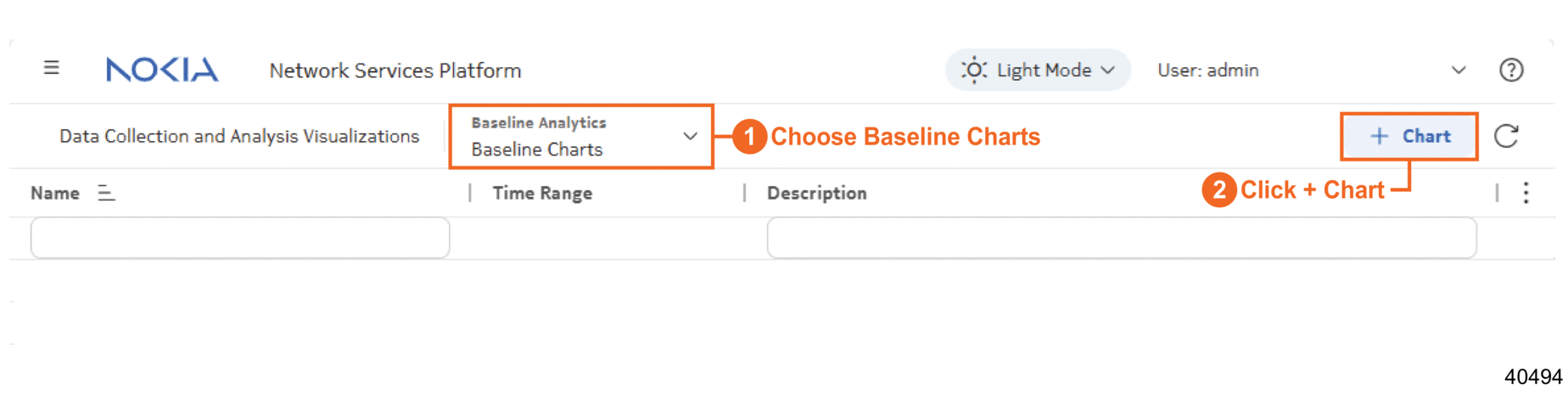The height and width of the screenshot is (395, 1568).
Task: Click the Time Range column header
Action: 542,194
